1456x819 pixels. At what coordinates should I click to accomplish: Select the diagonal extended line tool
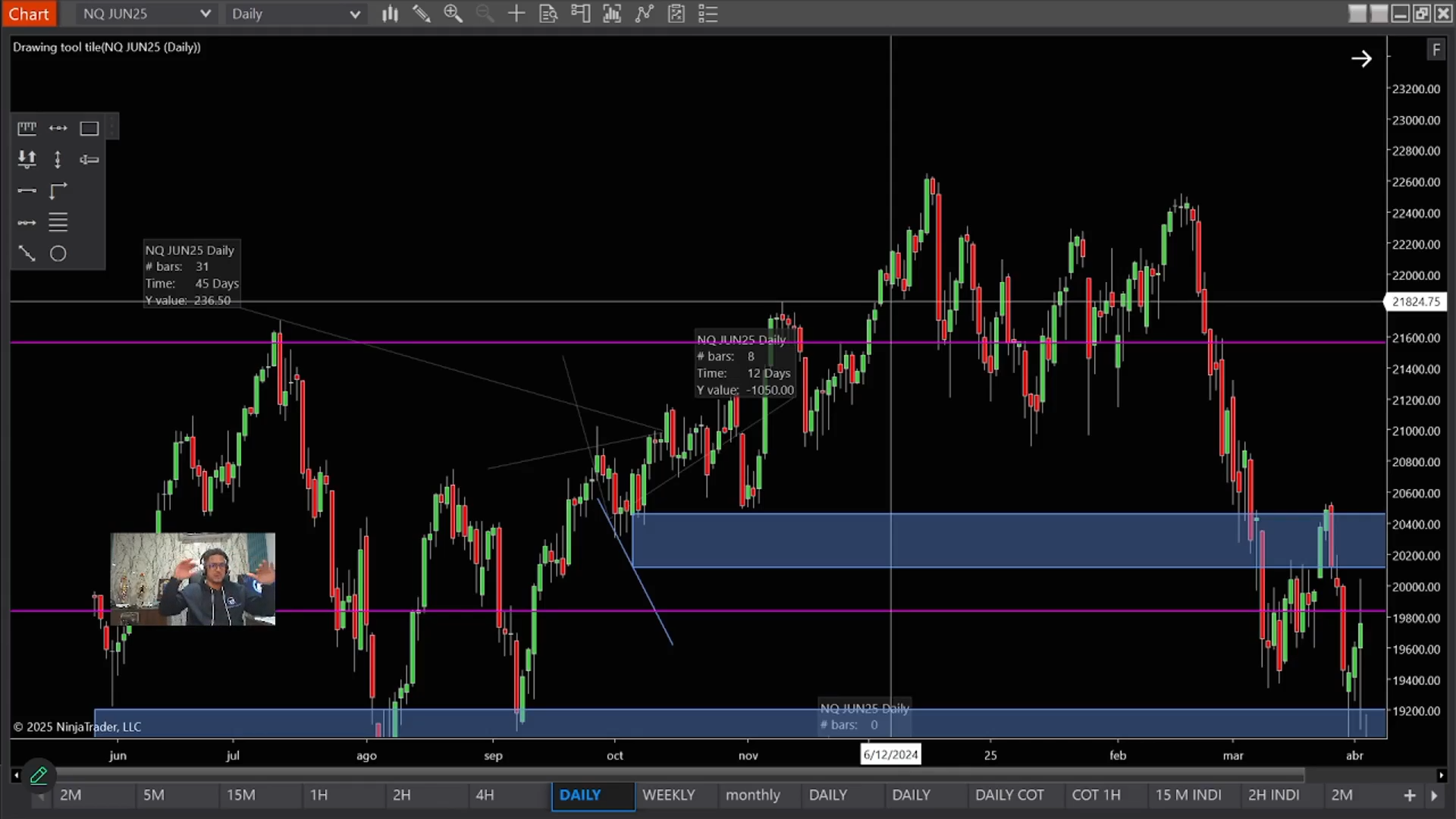tap(27, 253)
